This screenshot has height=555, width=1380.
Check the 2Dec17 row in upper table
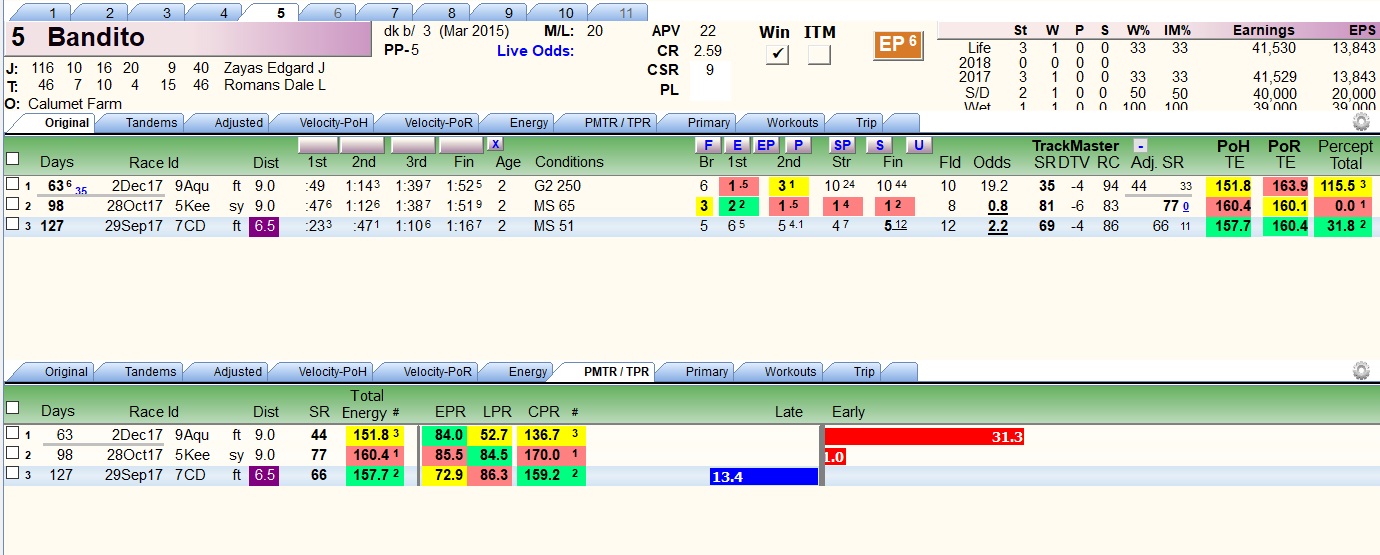(12, 184)
